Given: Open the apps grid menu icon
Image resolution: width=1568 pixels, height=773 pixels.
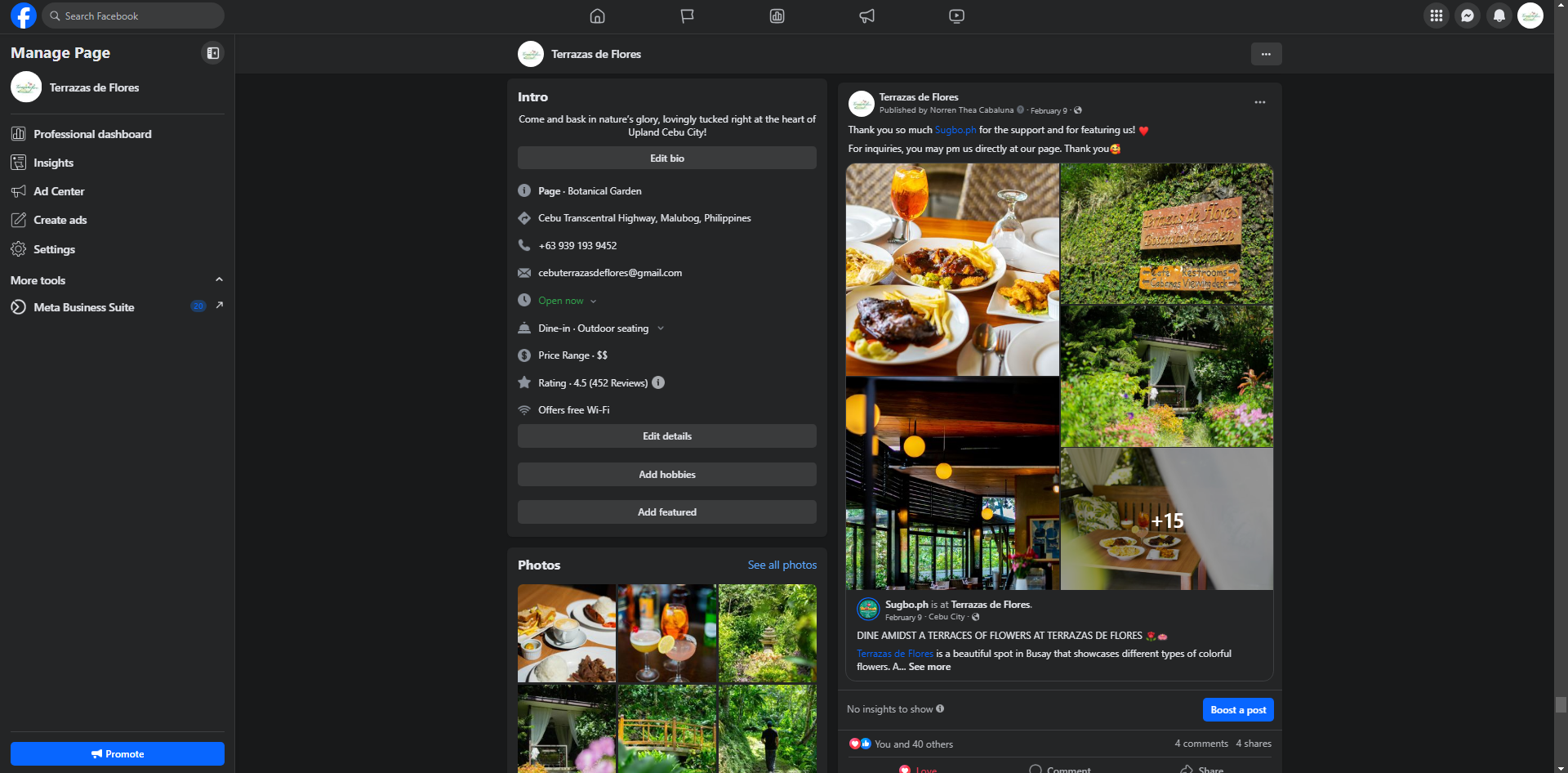Looking at the screenshot, I should (x=1437, y=16).
